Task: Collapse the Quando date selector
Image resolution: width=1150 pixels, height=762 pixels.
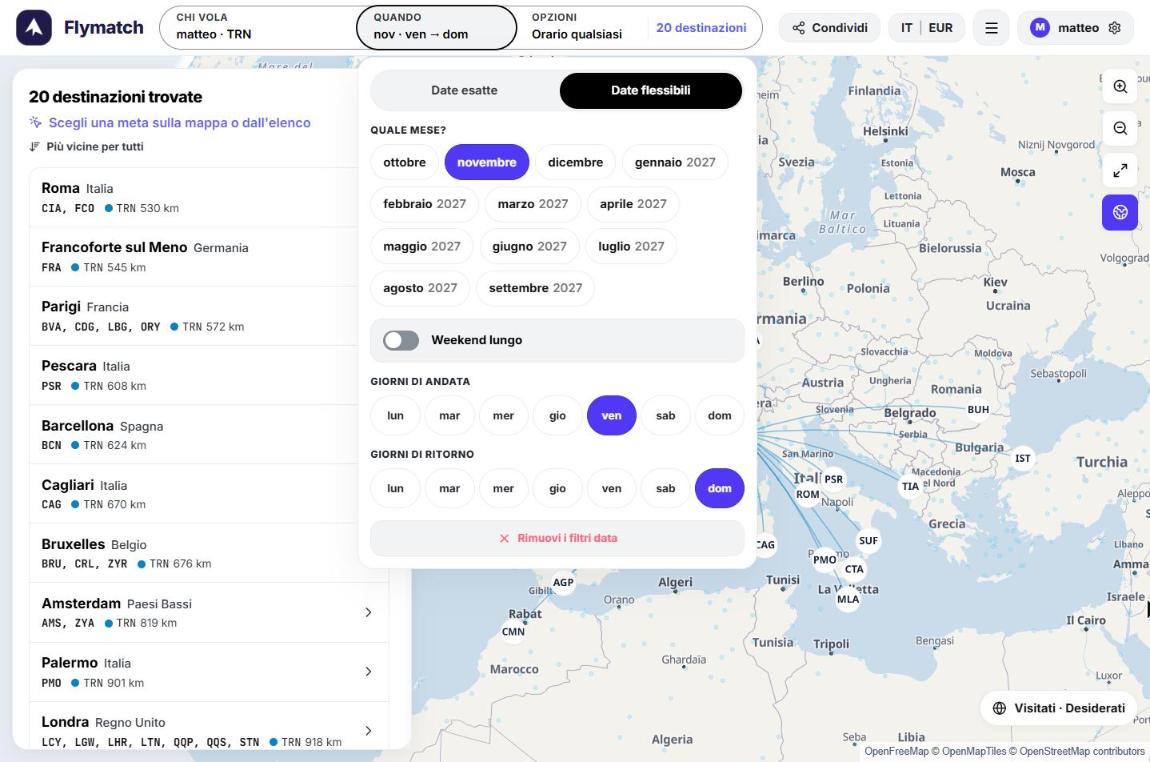Action: coord(436,28)
